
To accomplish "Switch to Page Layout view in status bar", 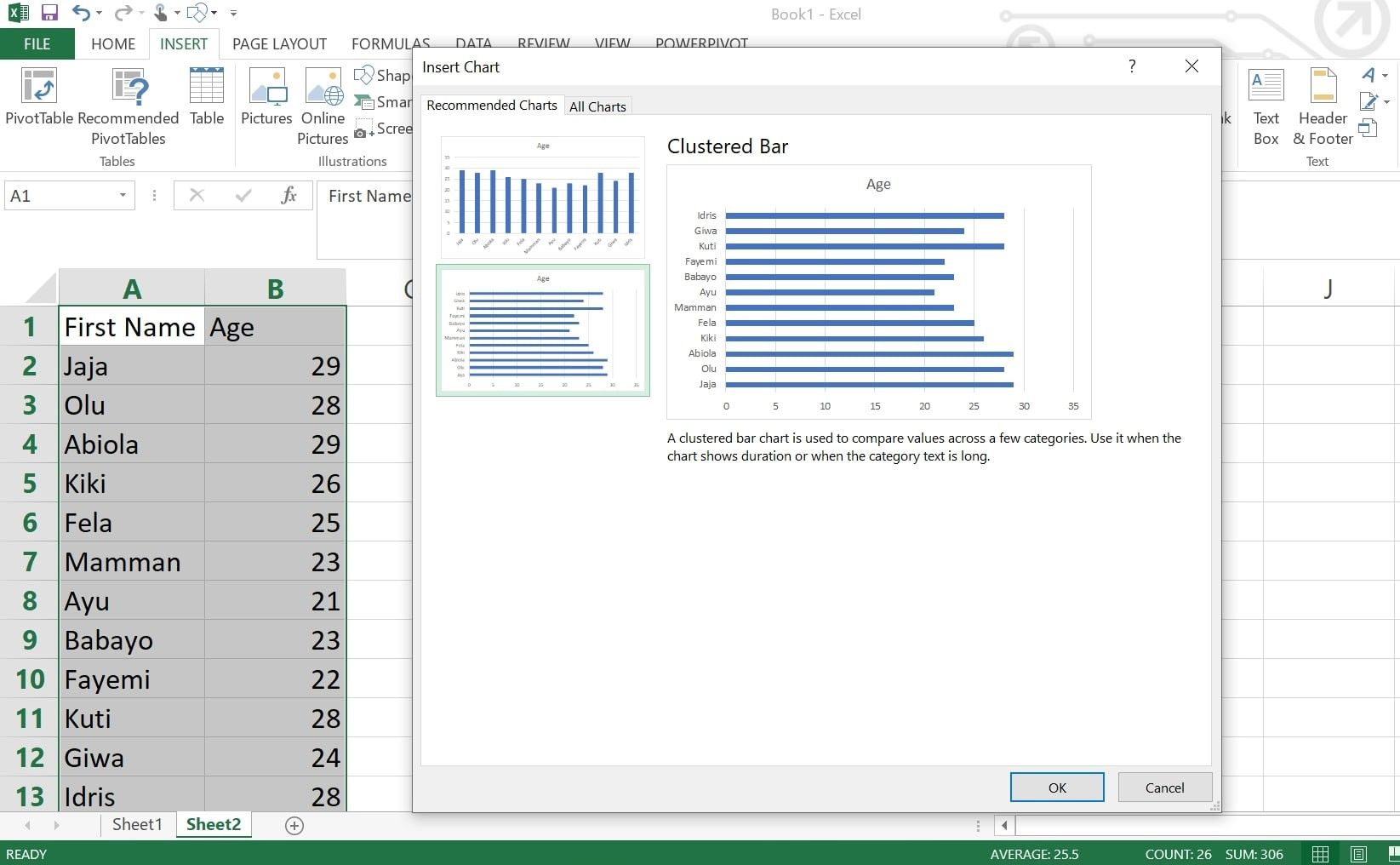I will click(1359, 854).
